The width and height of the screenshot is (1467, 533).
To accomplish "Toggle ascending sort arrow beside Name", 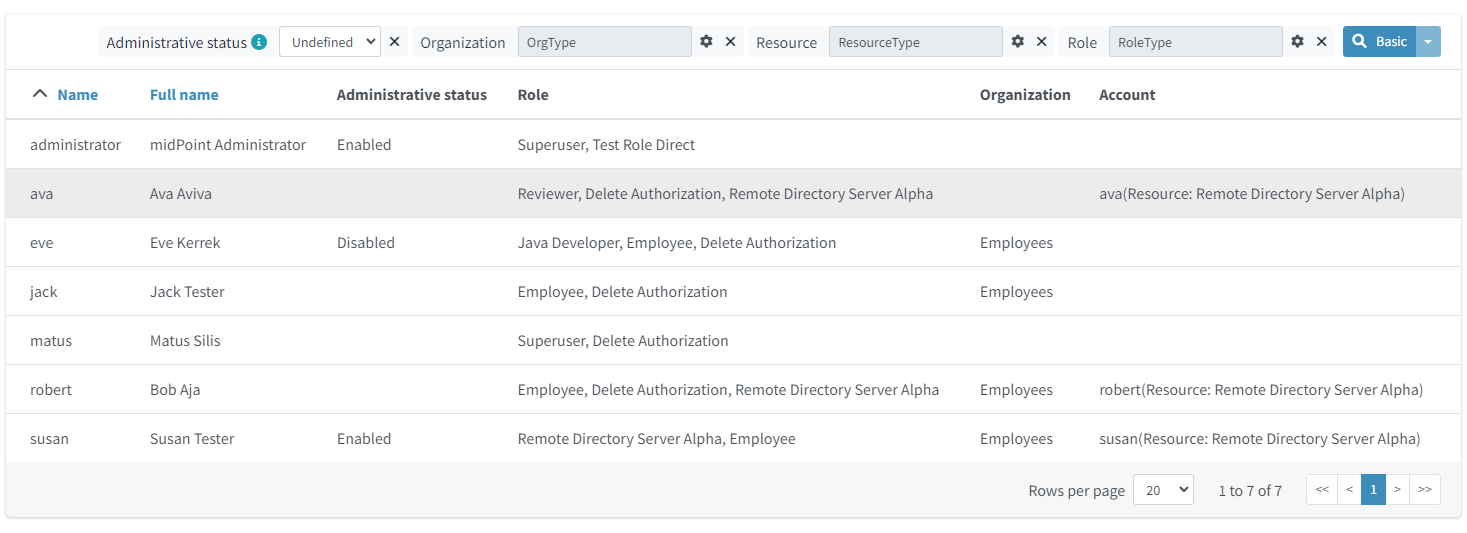I will pos(40,94).
